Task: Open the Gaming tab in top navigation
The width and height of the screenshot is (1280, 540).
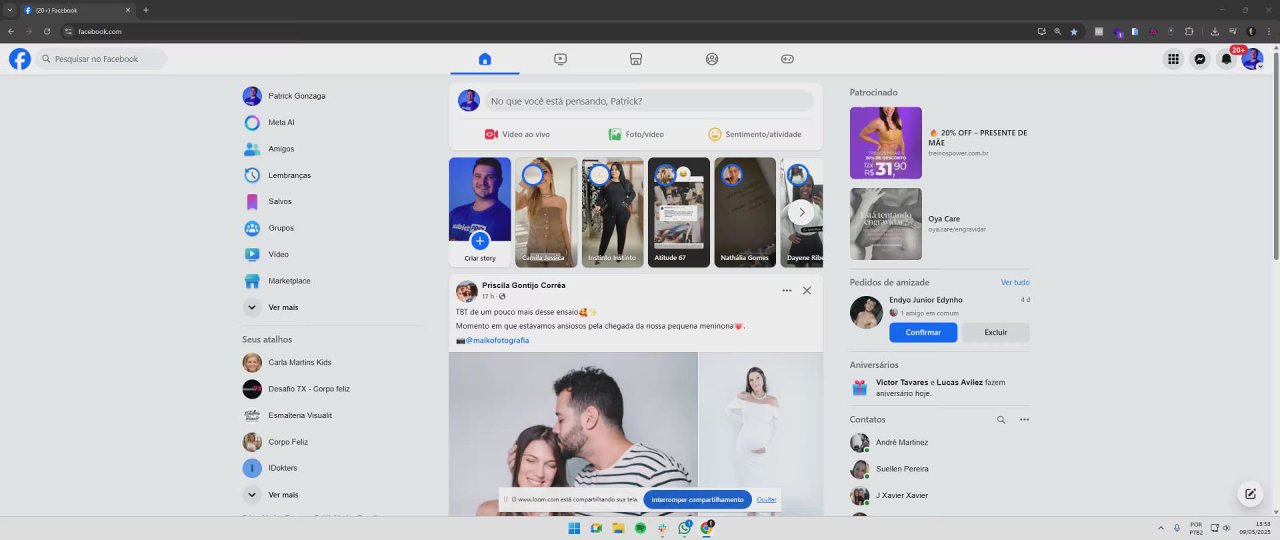Action: pos(787,59)
